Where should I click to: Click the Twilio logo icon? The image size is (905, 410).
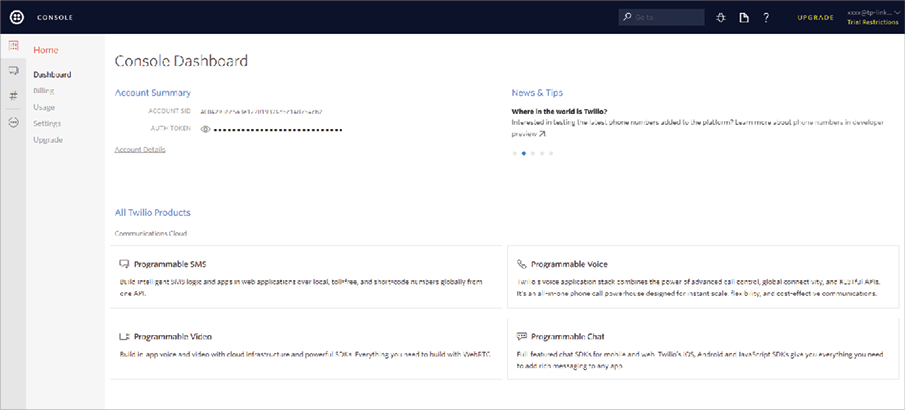[x=17, y=17]
